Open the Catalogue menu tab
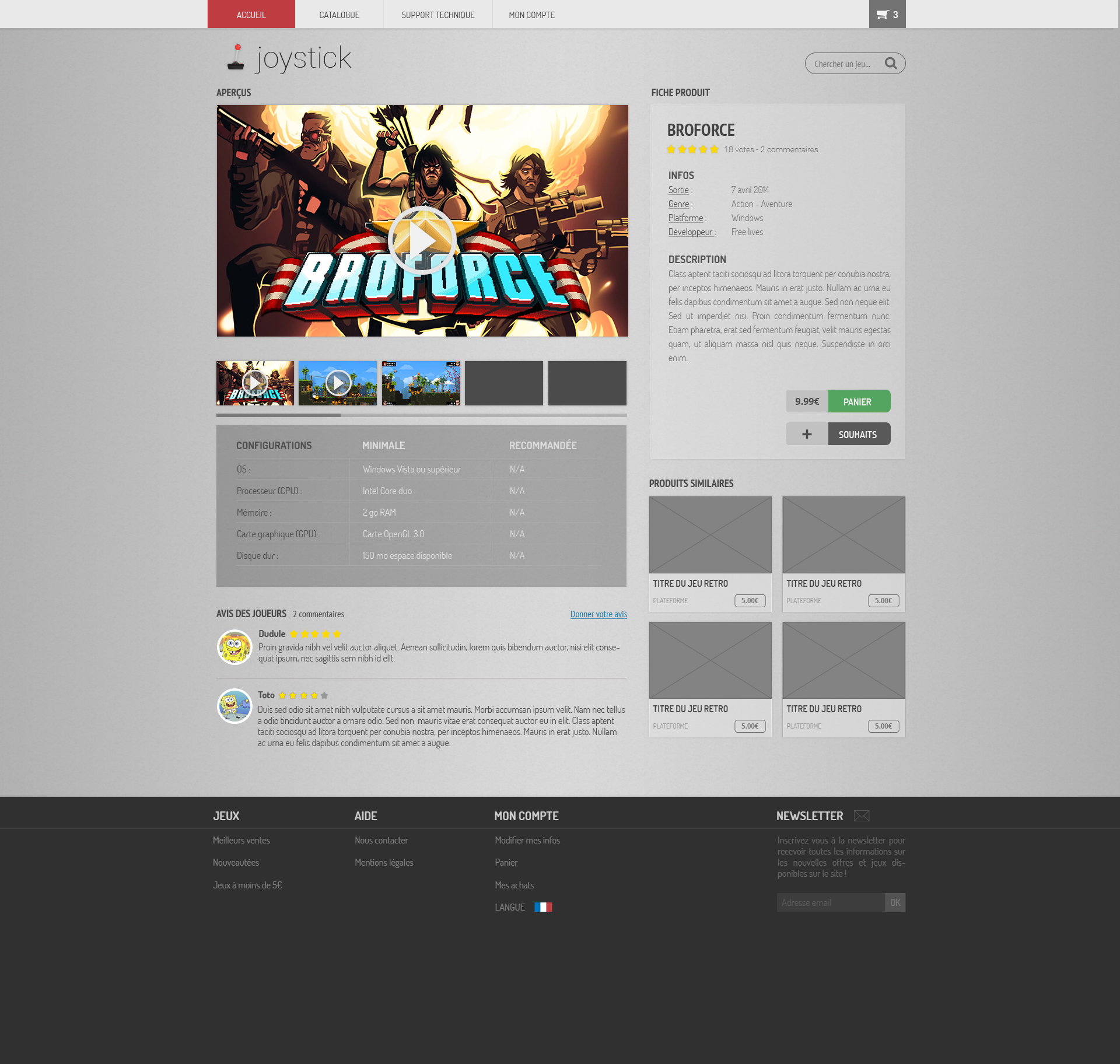This screenshot has width=1120, height=1064. (339, 15)
